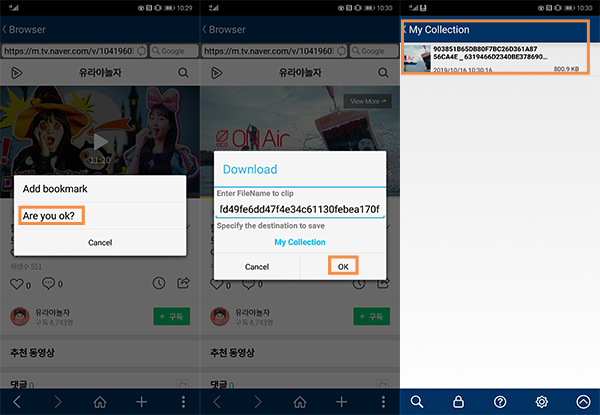Screen dimensions: 600x415
Task: Click Google search box on Add bookmark screen
Action: pyautogui.click(x=174, y=51)
